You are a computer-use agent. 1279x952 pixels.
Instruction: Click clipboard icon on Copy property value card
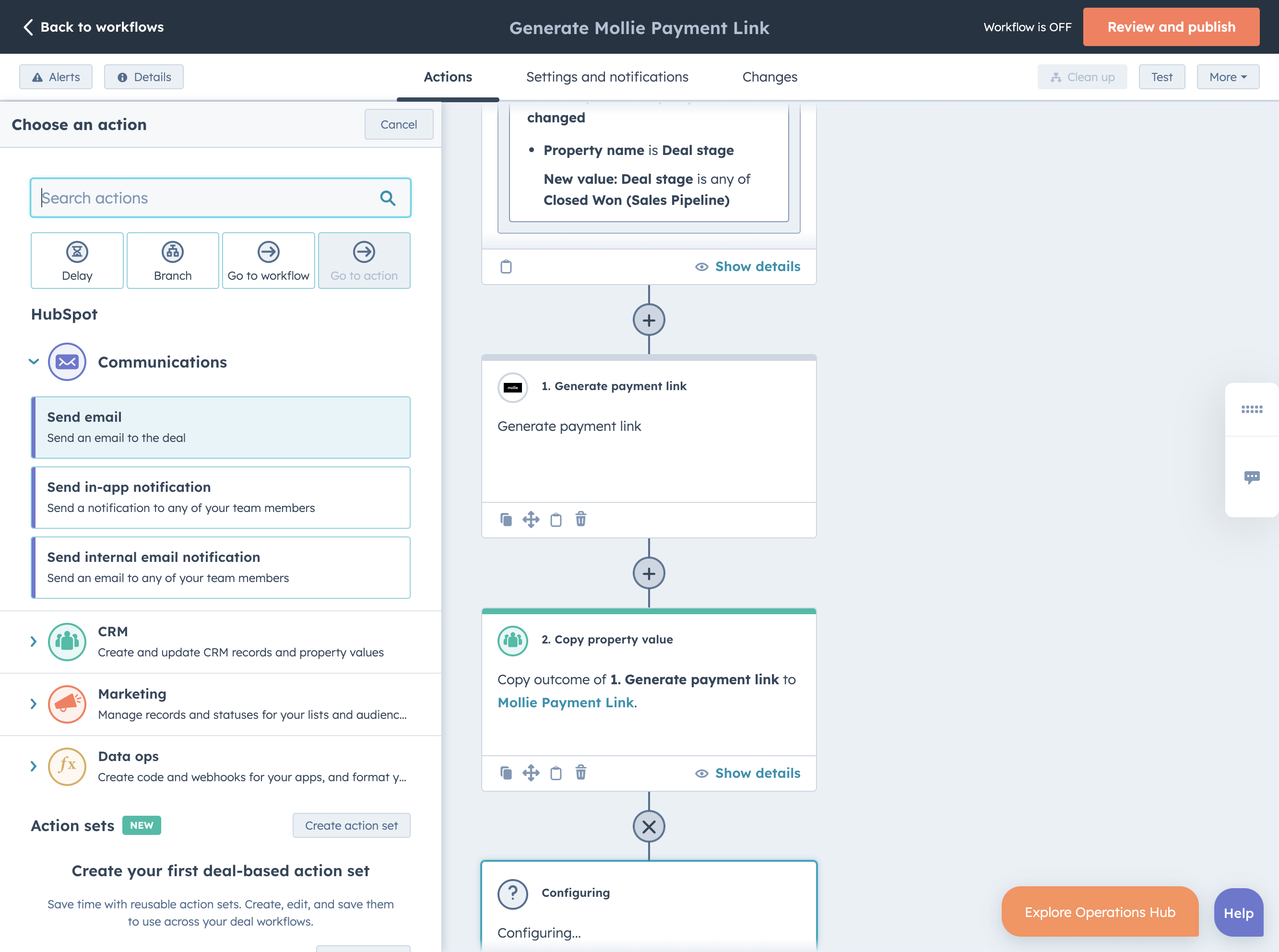click(556, 773)
